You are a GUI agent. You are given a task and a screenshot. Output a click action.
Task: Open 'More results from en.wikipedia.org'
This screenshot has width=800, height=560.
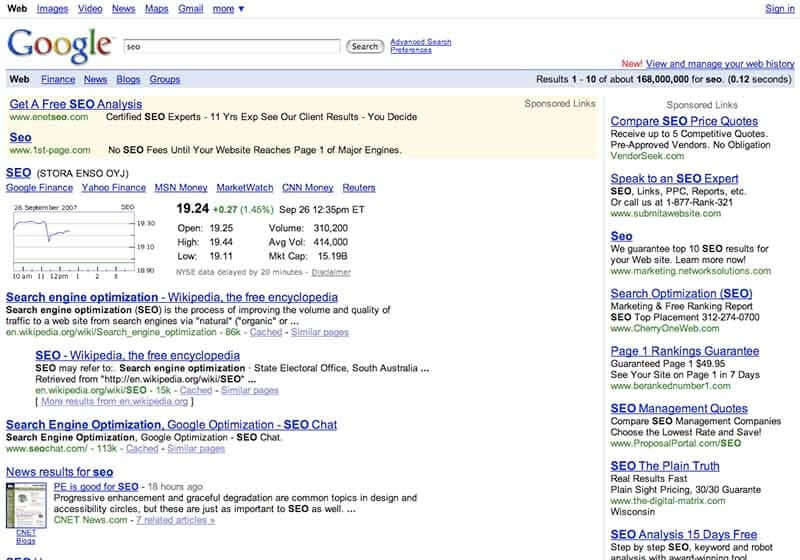(x=115, y=401)
